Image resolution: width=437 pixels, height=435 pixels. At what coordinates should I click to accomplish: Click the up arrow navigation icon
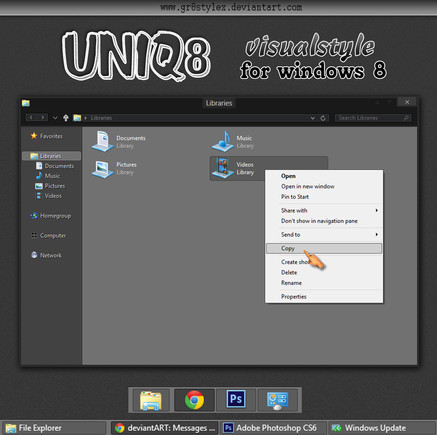coord(66,118)
